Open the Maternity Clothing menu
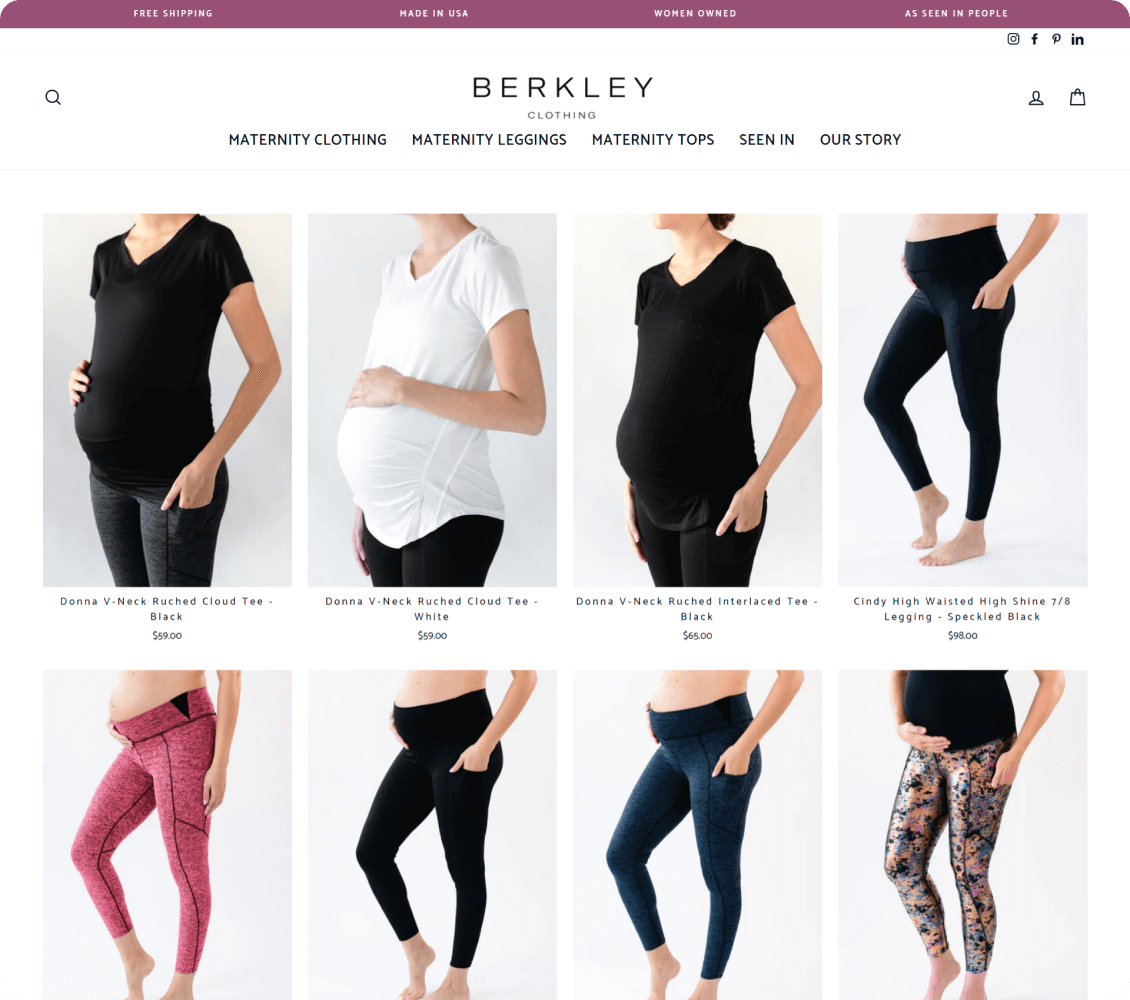The height and width of the screenshot is (1000, 1130). 308,140
